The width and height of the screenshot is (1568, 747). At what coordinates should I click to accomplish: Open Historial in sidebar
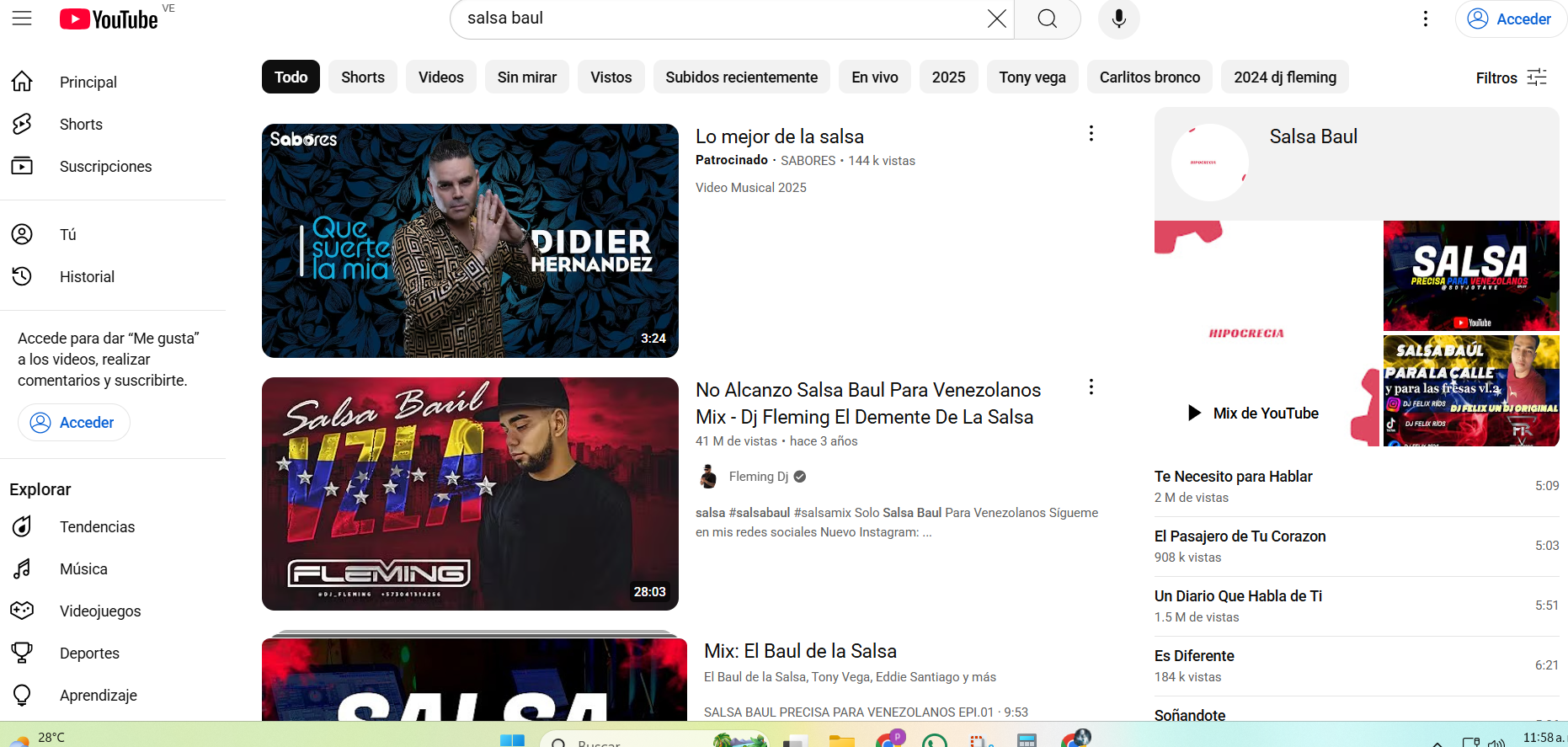click(x=87, y=276)
